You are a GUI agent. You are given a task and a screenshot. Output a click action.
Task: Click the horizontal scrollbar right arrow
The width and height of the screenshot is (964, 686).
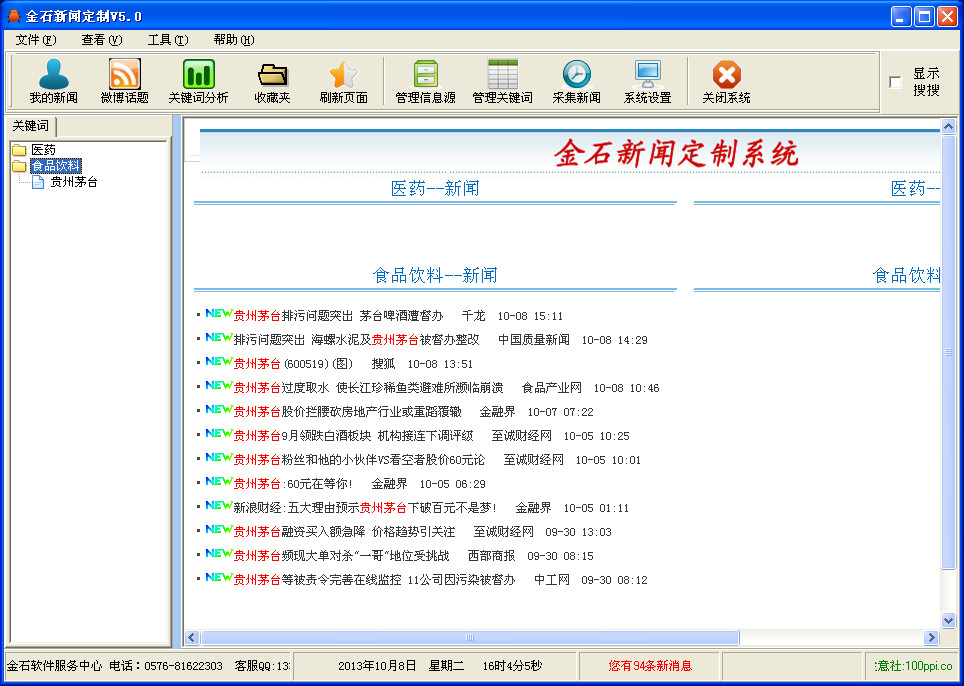tap(932, 637)
